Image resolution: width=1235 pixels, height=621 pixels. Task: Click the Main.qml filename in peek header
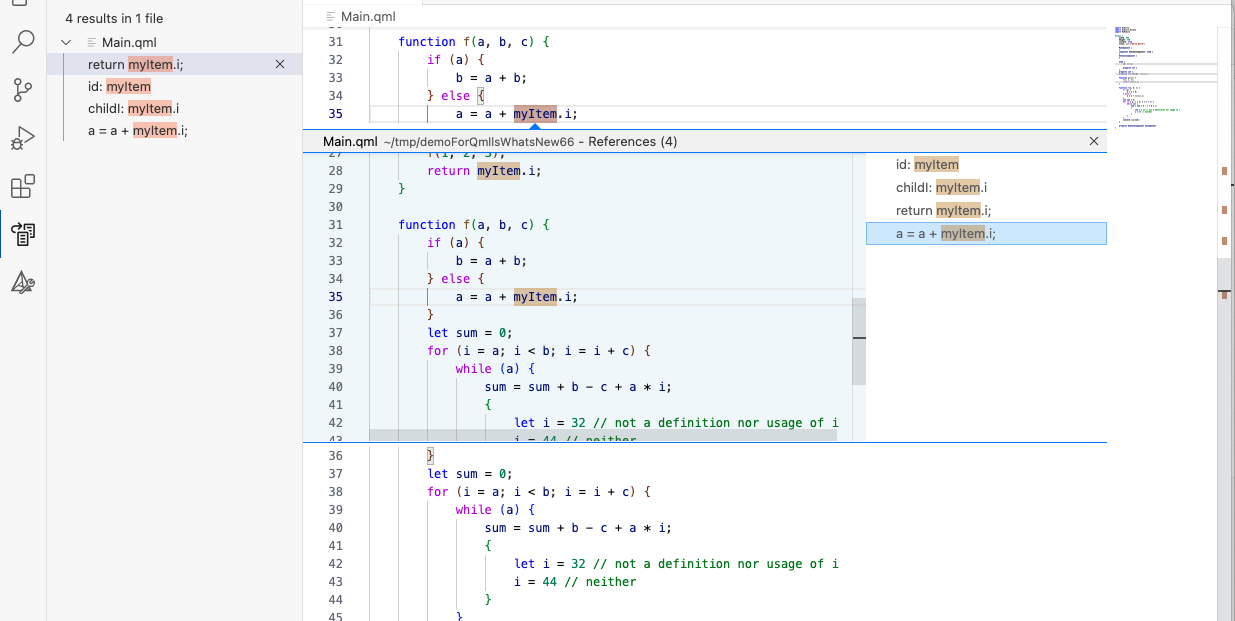[349, 142]
